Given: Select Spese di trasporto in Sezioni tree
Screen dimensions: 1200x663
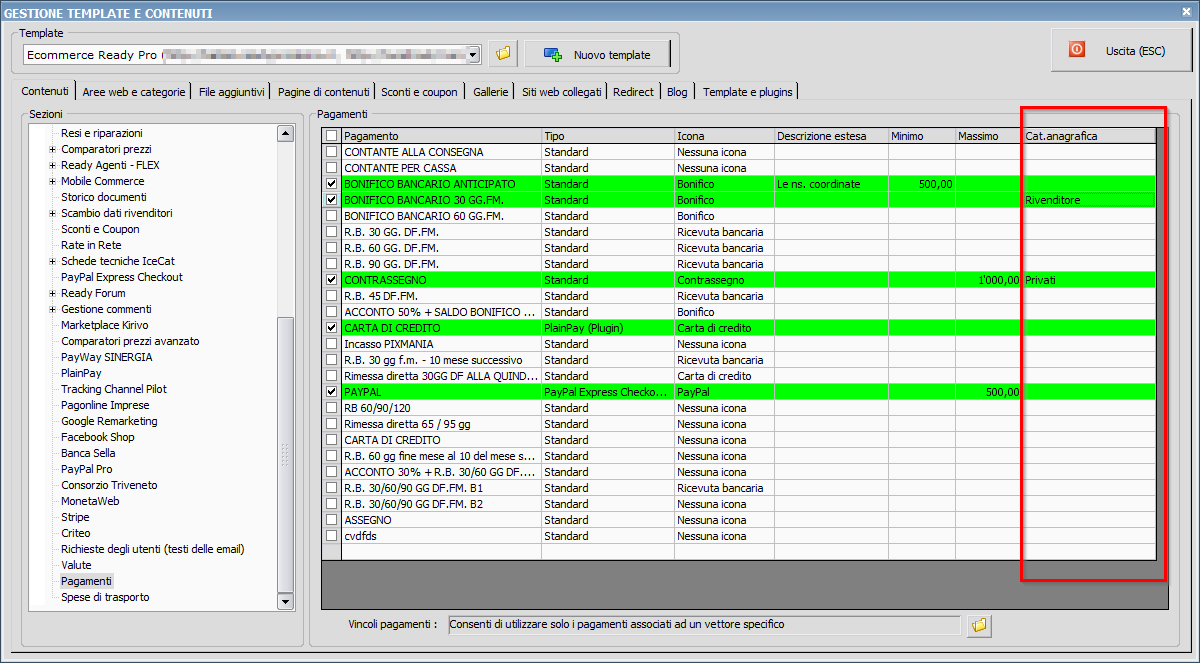Looking at the screenshot, I should pos(105,597).
